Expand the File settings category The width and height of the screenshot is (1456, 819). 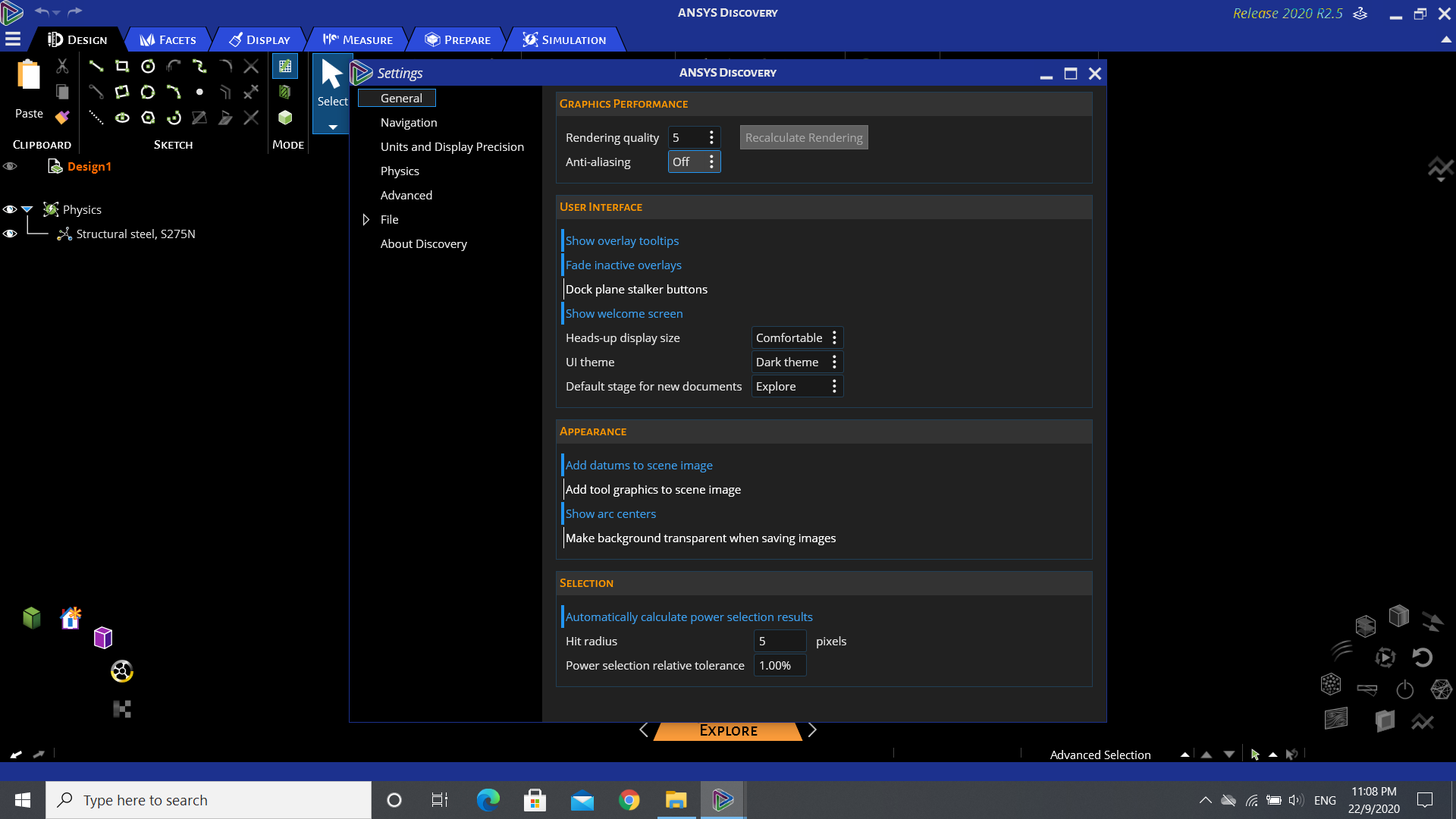pos(366,219)
